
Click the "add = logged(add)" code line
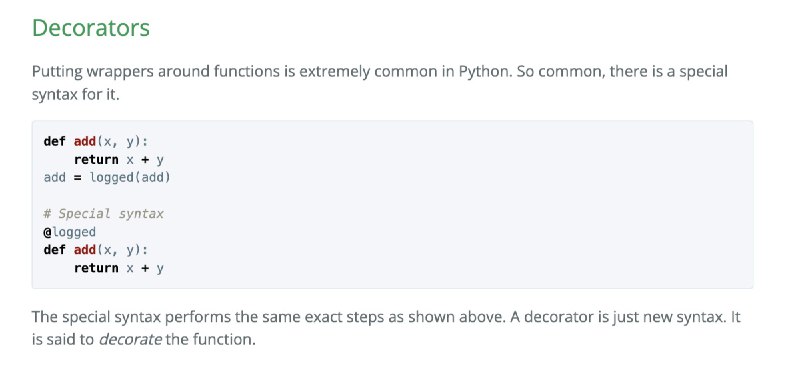click(x=107, y=178)
